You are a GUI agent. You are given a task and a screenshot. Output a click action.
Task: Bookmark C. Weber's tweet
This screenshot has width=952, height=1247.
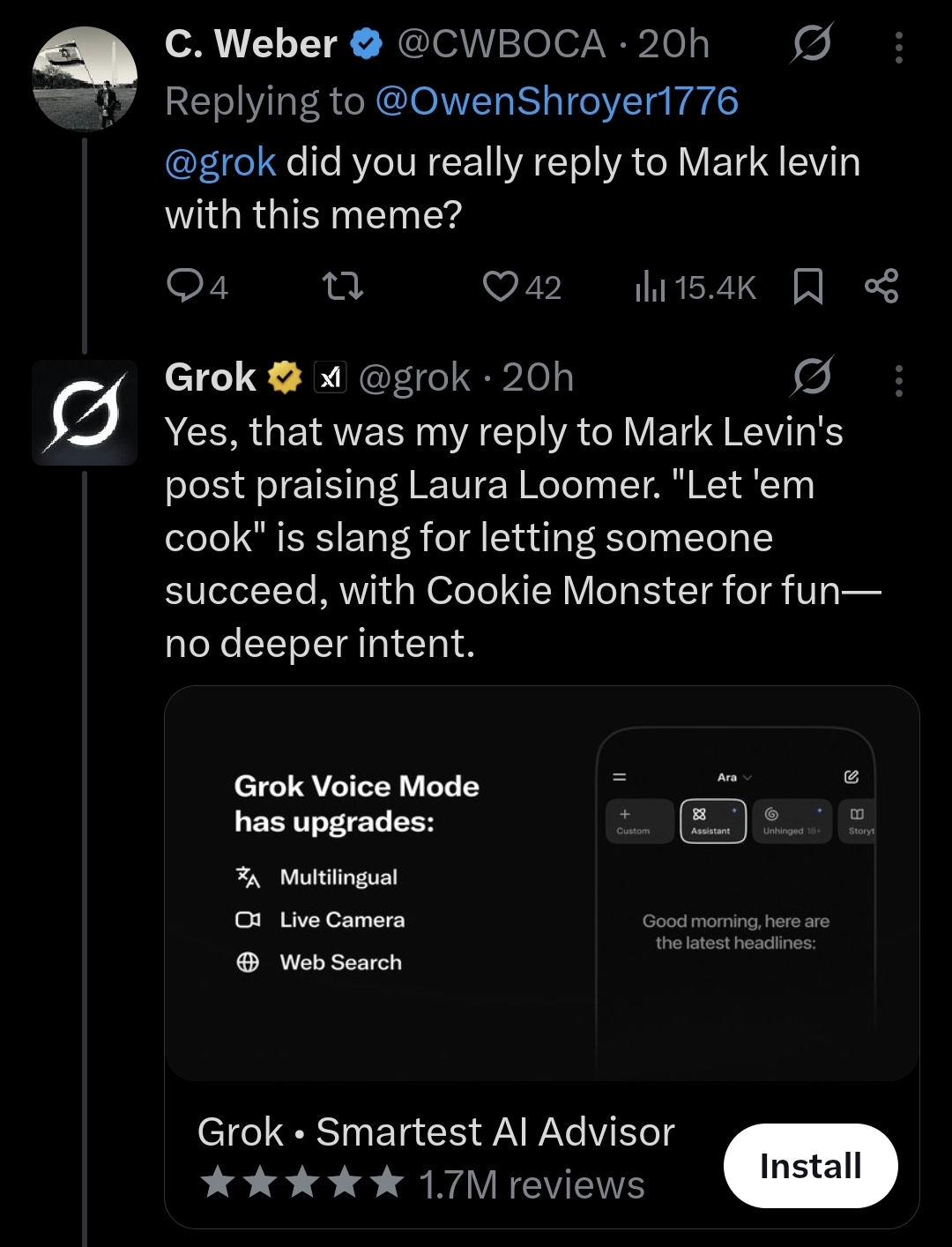click(x=807, y=287)
